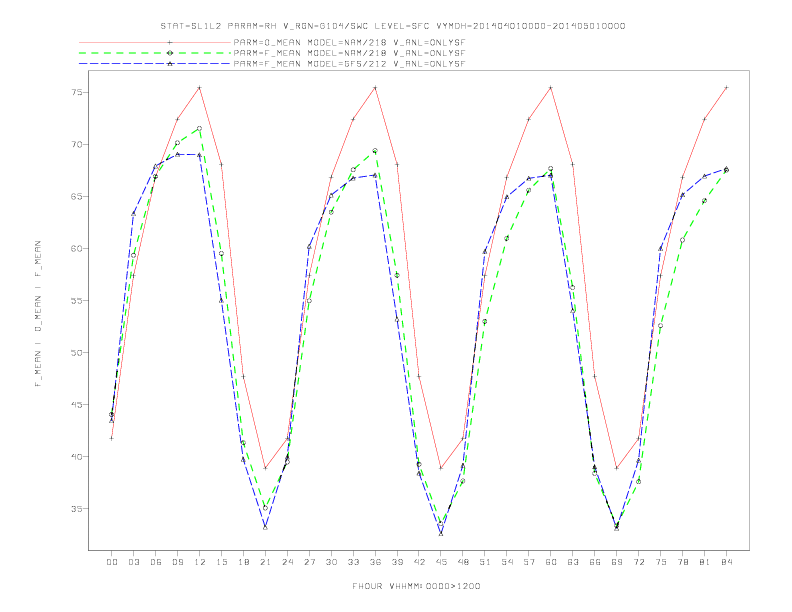Click x-axis hour label 36
792x612 pixels.
(x=375, y=562)
